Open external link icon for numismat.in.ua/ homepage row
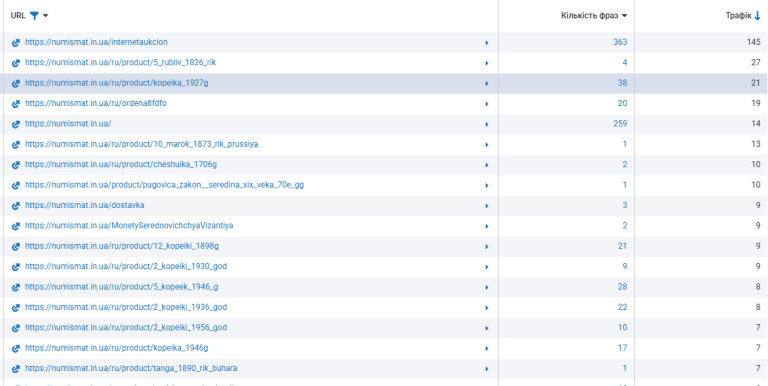The height and width of the screenshot is (386, 768). [16, 124]
